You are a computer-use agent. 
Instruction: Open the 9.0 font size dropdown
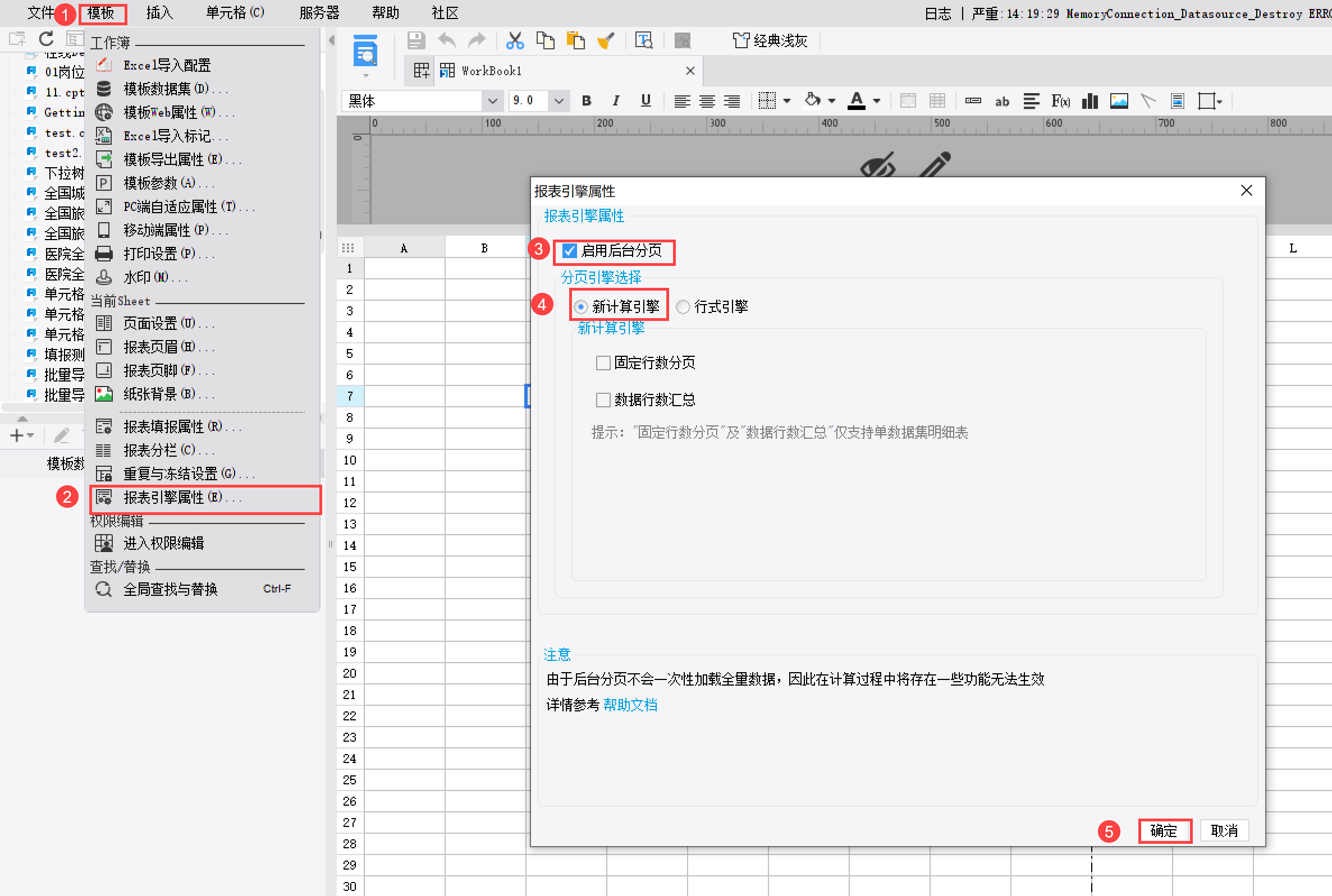pyautogui.click(x=559, y=102)
